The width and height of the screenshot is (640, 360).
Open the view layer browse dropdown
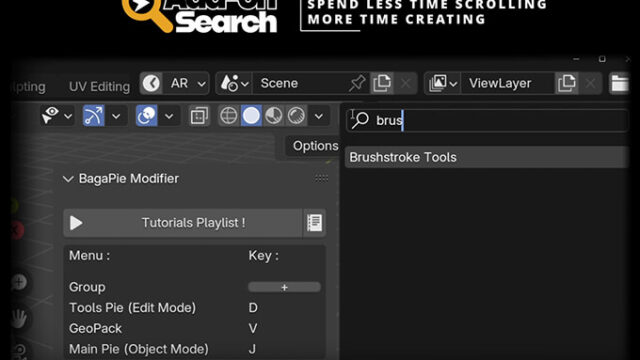pyautogui.click(x=443, y=83)
